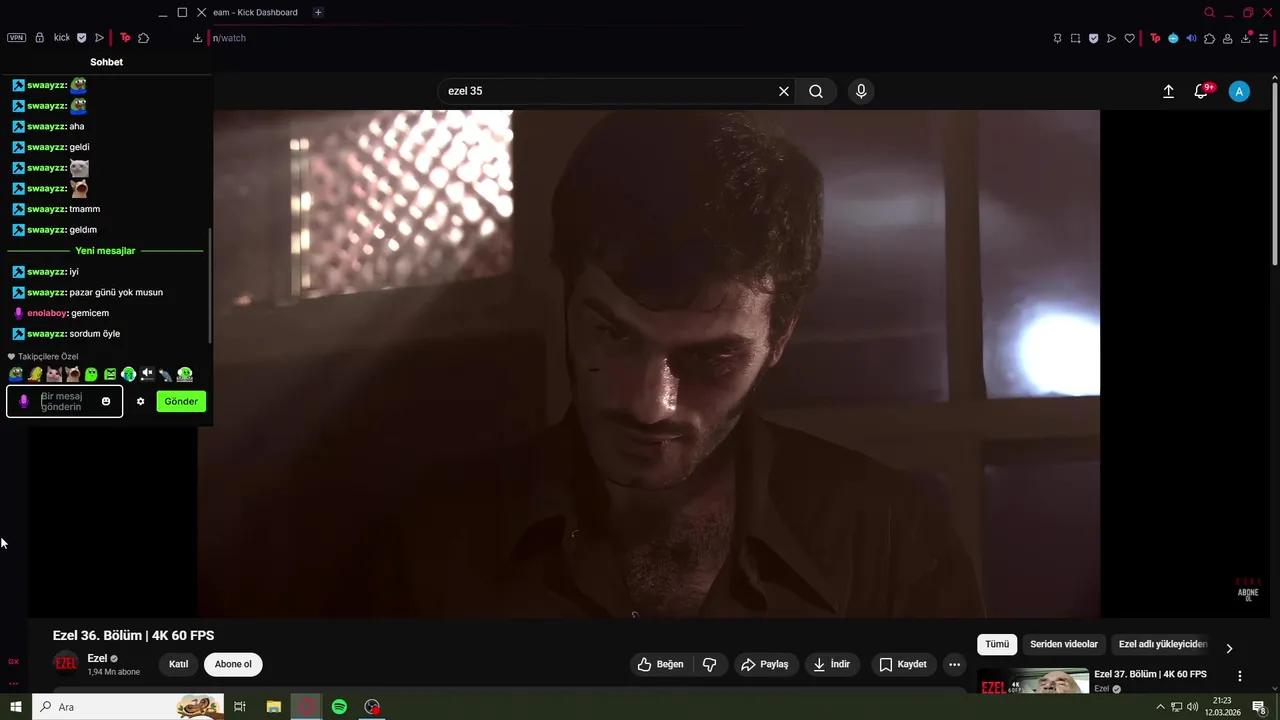Select the 'Seriden videolar' chip
This screenshot has width=1280, height=720.
[x=1064, y=645]
